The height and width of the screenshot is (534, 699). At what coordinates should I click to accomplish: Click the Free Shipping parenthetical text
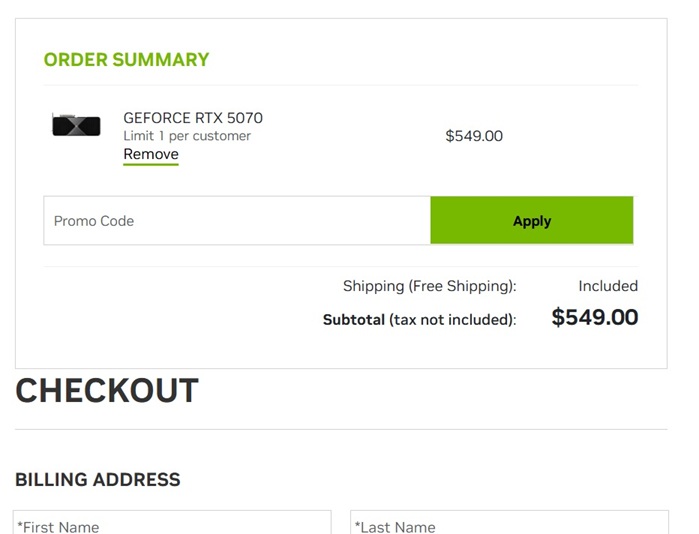[x=461, y=286]
